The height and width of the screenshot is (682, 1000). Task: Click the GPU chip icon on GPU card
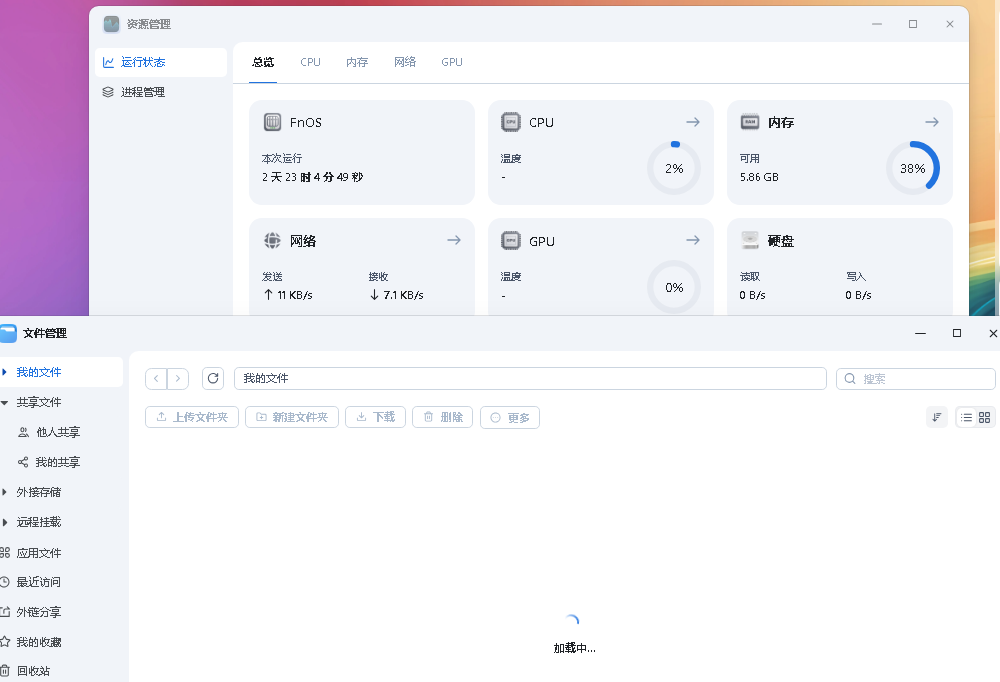point(511,241)
